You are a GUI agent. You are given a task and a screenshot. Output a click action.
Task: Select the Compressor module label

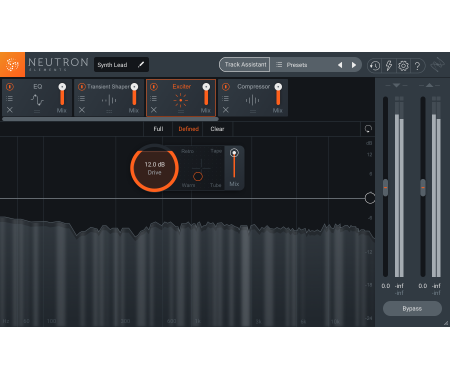[x=253, y=87]
